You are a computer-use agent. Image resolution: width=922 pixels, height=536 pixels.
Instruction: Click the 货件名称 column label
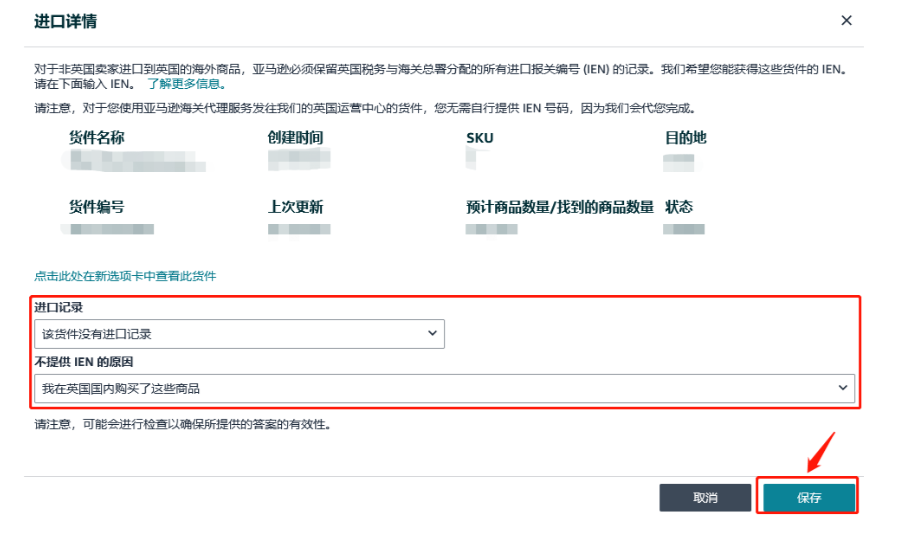coord(96,137)
